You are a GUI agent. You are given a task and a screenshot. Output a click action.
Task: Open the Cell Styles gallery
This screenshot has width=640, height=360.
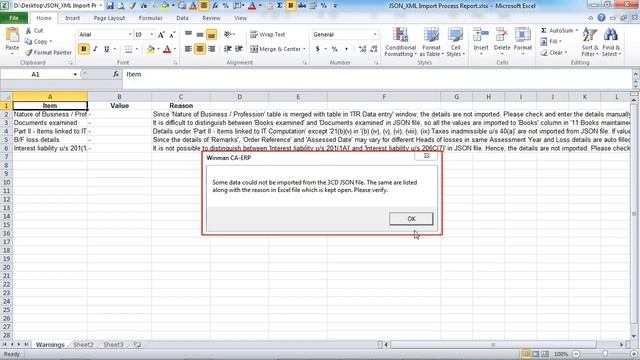point(456,42)
